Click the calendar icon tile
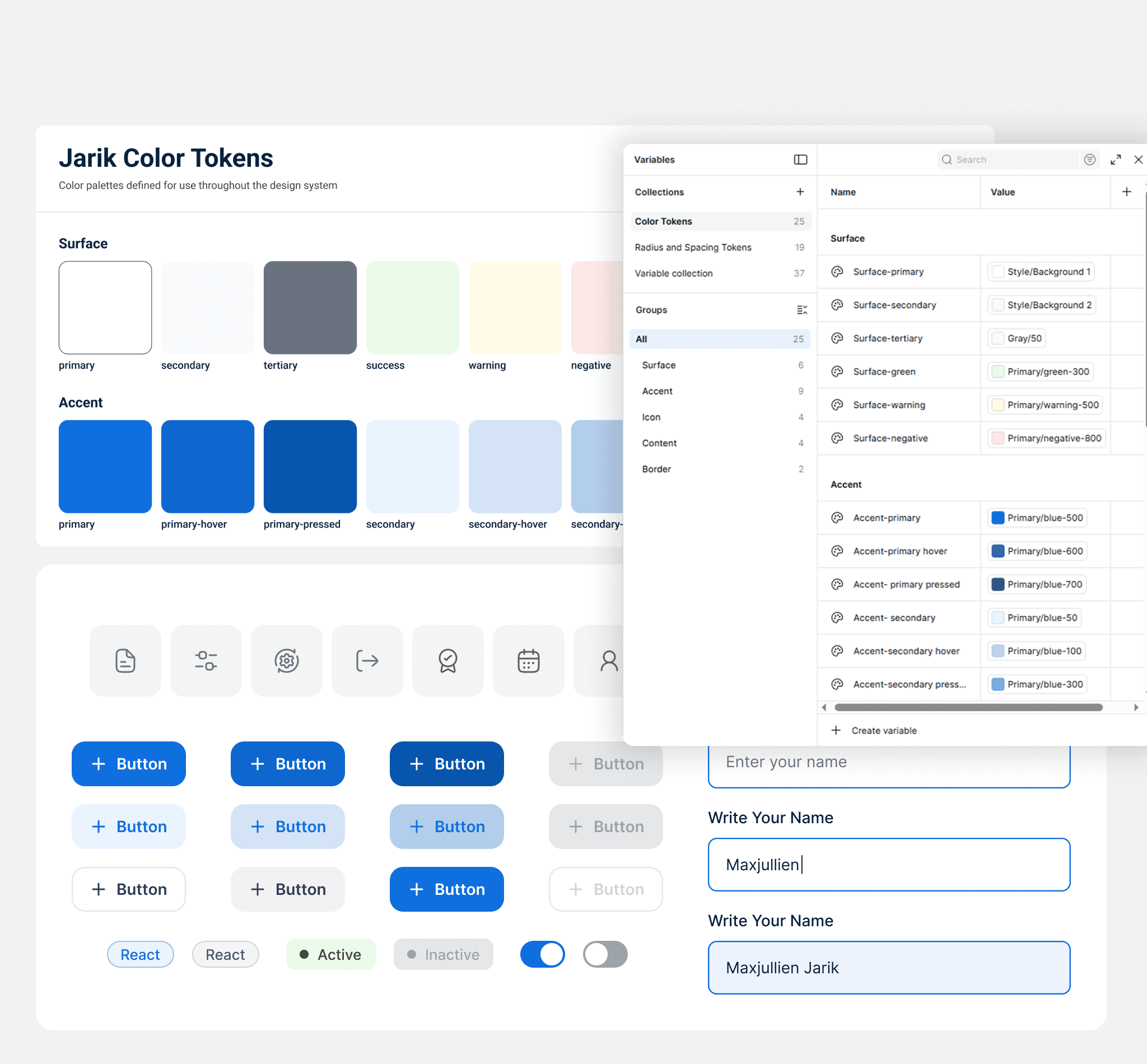Viewport: 1147px width, 1064px height. (528, 660)
